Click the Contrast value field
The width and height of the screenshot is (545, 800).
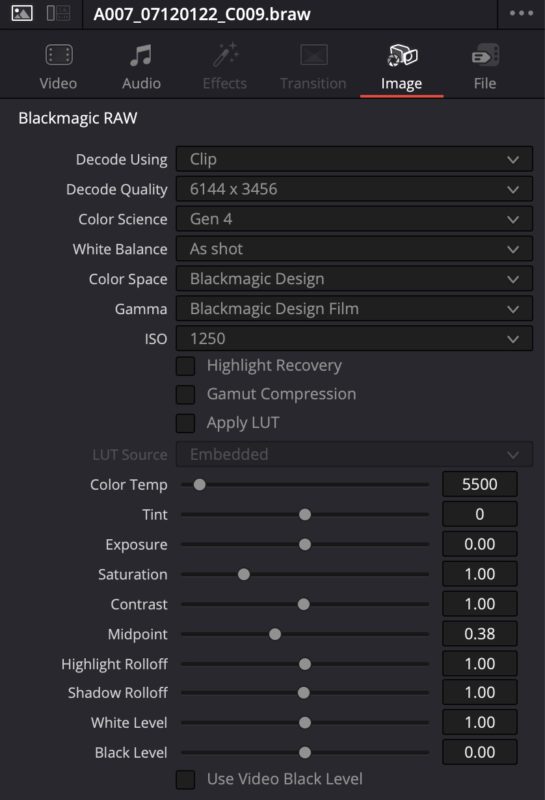tap(480, 604)
